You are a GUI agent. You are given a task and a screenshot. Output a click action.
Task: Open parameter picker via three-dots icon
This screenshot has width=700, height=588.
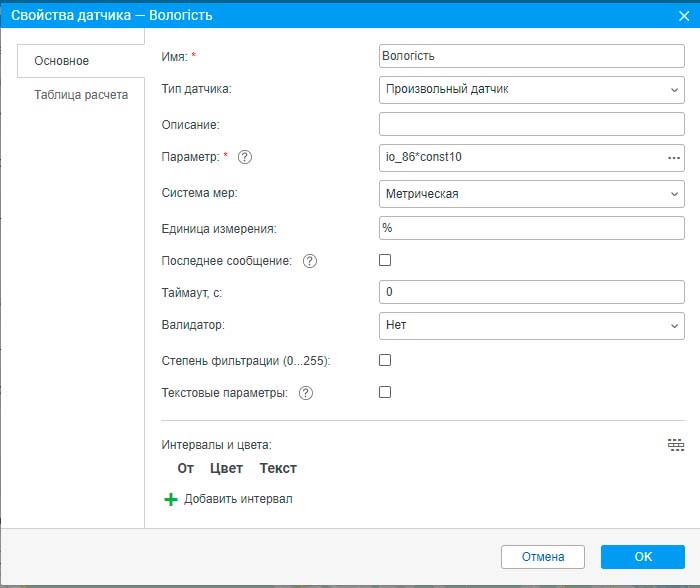pos(673,158)
